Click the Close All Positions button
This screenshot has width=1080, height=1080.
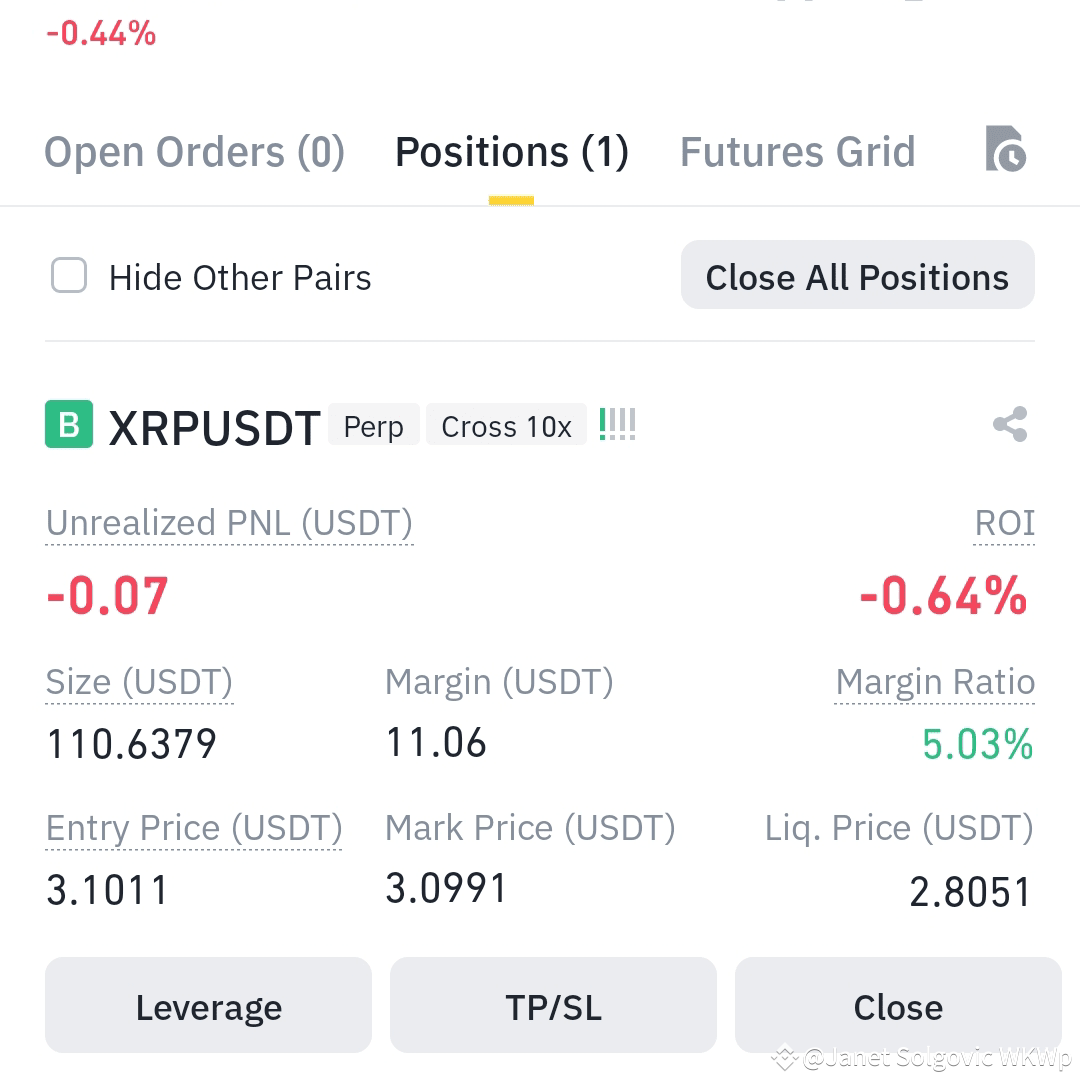click(858, 275)
